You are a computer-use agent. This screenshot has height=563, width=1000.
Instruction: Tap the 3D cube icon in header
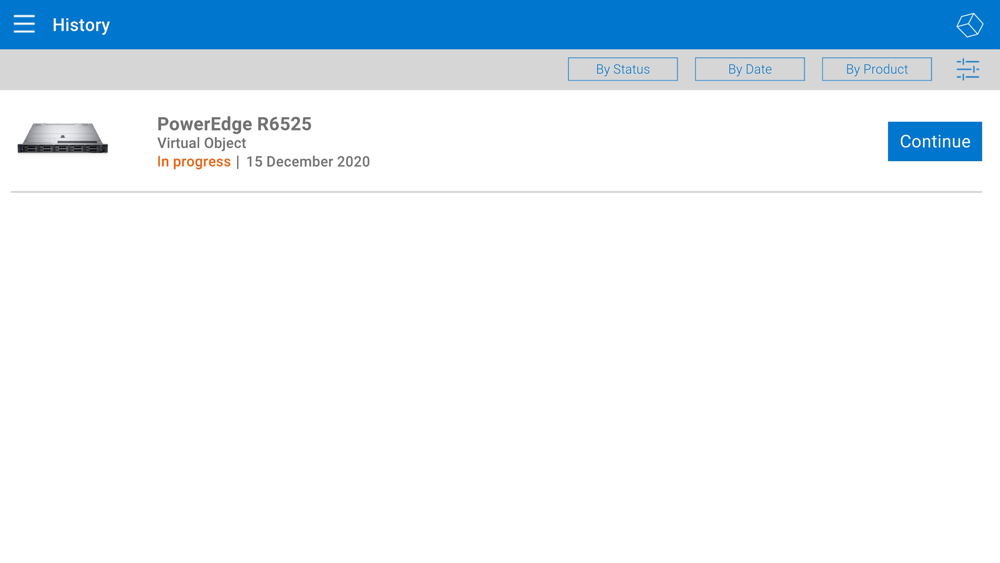(x=969, y=25)
